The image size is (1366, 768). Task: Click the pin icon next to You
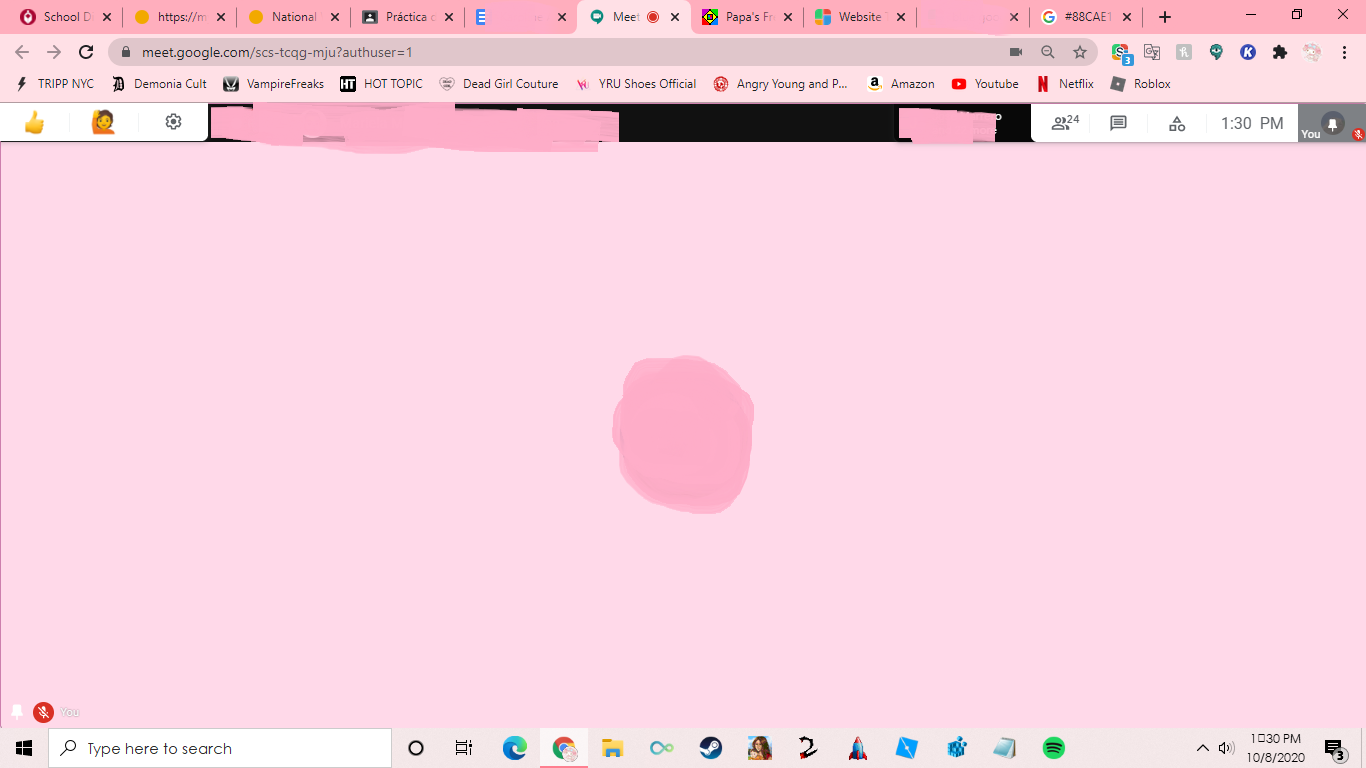pos(16,711)
